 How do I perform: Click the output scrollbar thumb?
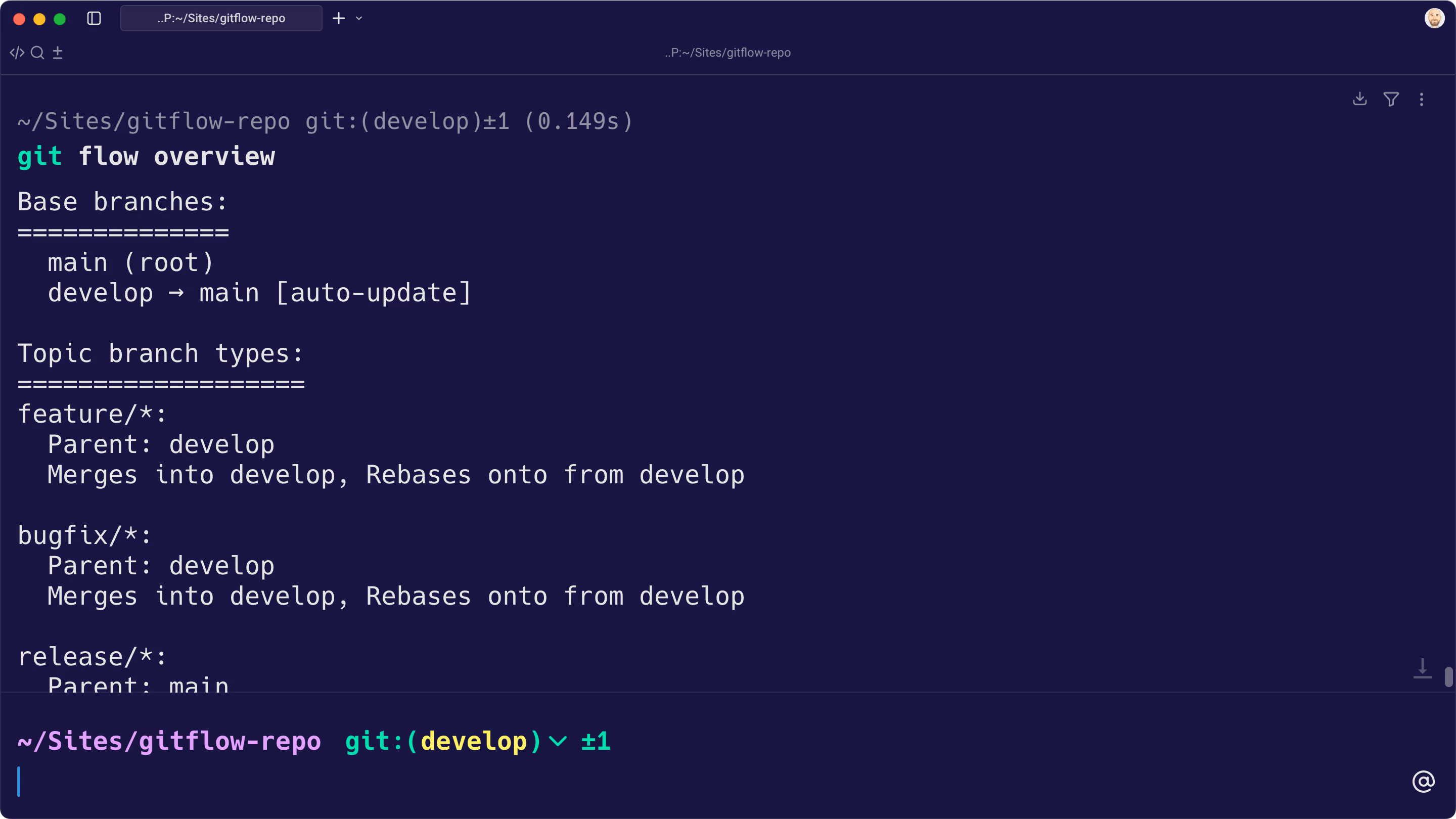click(x=1448, y=676)
